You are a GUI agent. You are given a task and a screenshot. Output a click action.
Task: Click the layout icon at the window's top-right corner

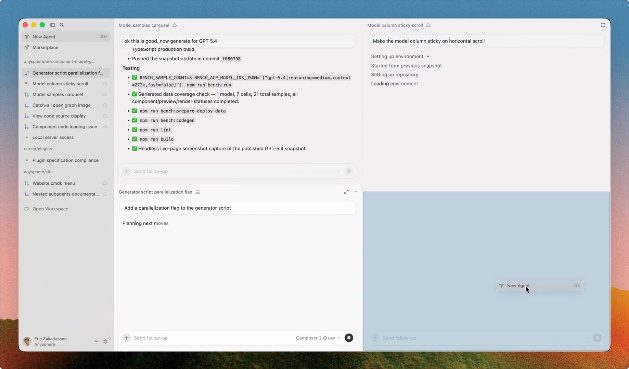pos(603,25)
